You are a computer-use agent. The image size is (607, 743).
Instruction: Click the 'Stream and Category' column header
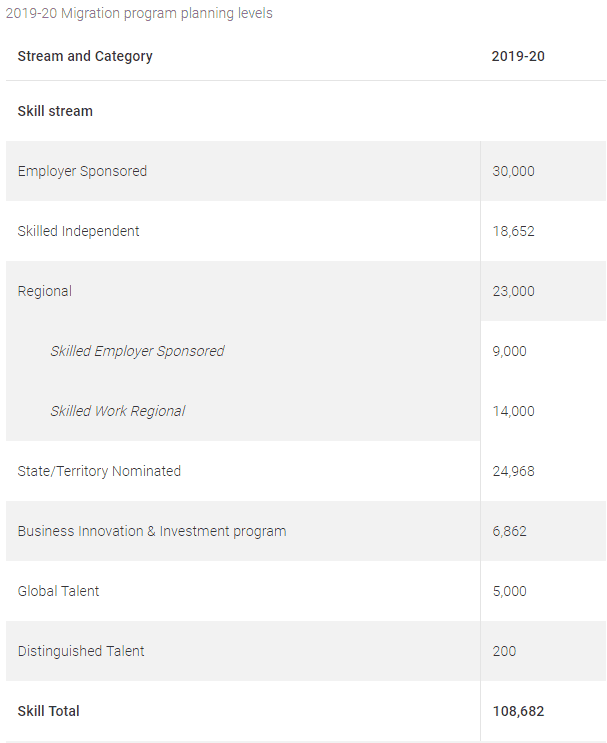[x=85, y=56]
